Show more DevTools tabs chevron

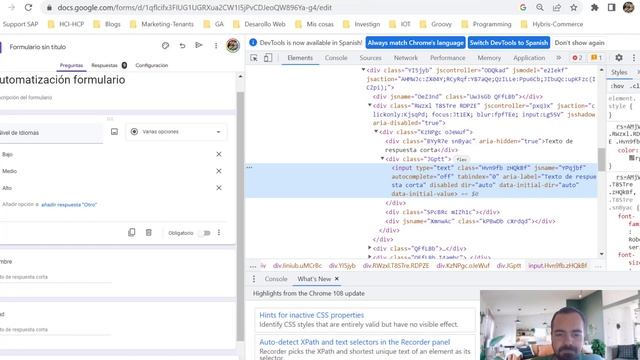point(559,58)
